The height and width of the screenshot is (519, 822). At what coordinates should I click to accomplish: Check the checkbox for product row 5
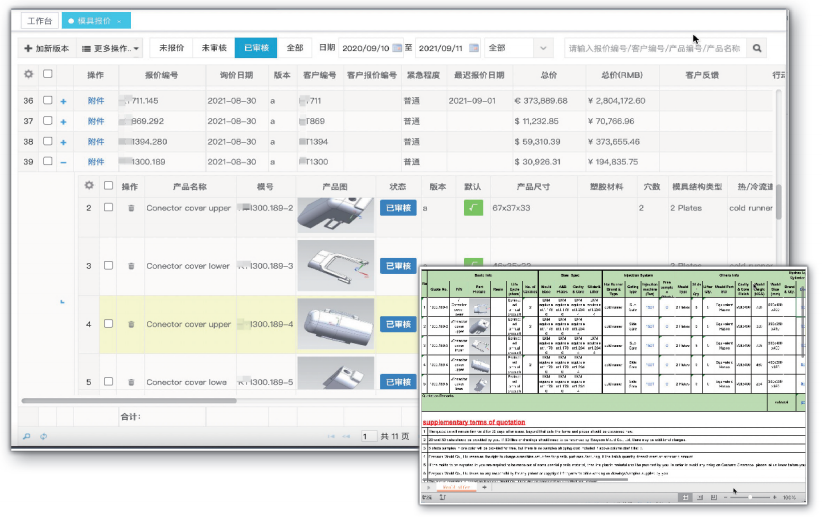pos(109,382)
